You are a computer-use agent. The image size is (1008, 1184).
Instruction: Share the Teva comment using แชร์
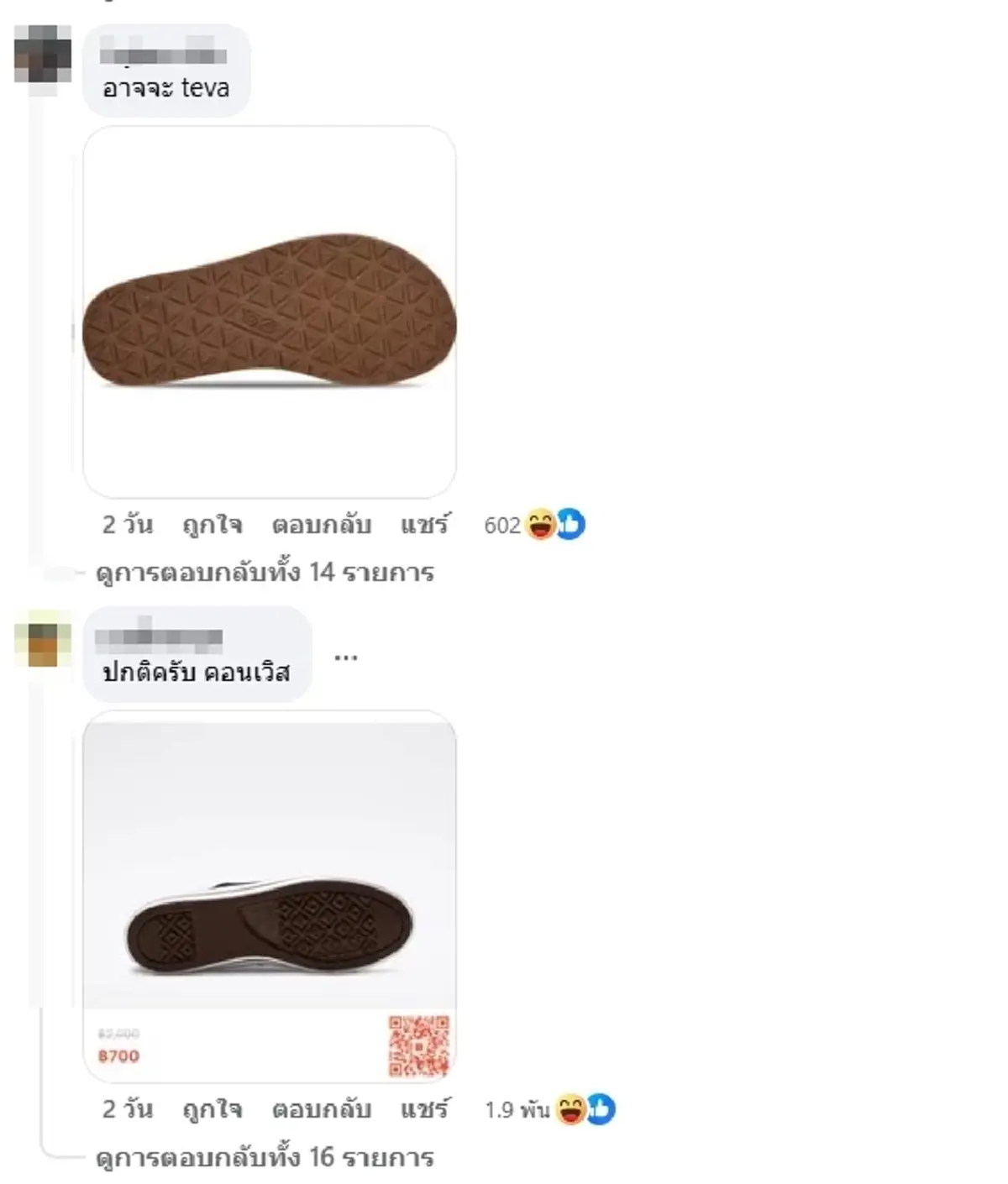[x=425, y=525]
